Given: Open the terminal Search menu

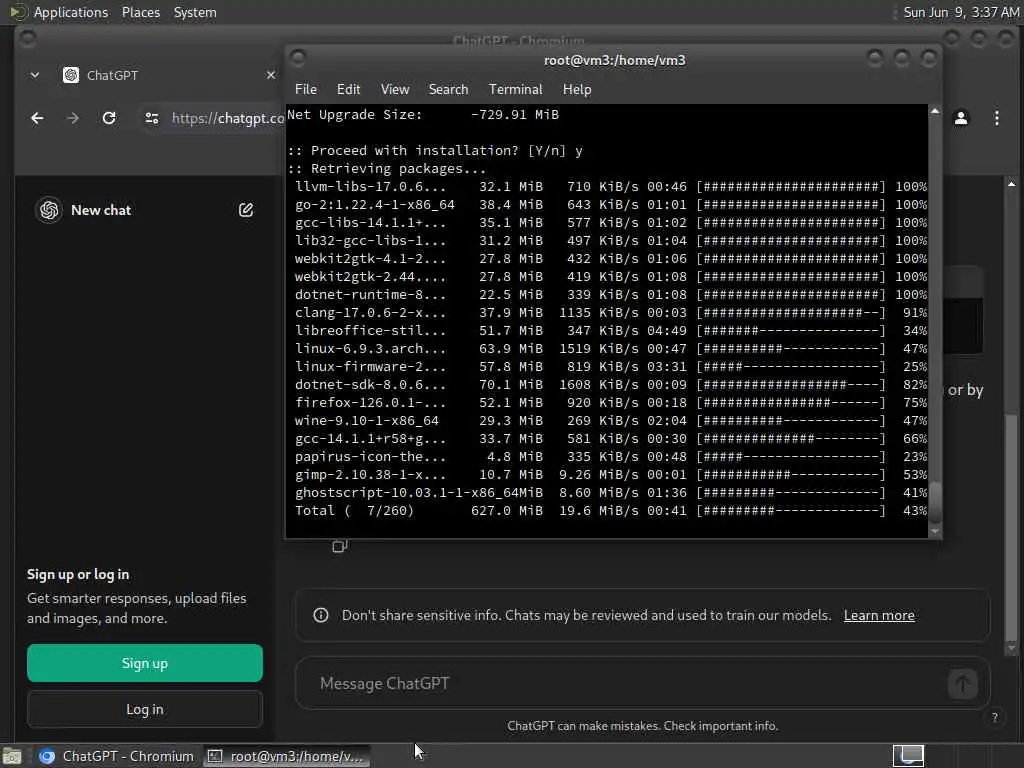Looking at the screenshot, I should click(448, 89).
